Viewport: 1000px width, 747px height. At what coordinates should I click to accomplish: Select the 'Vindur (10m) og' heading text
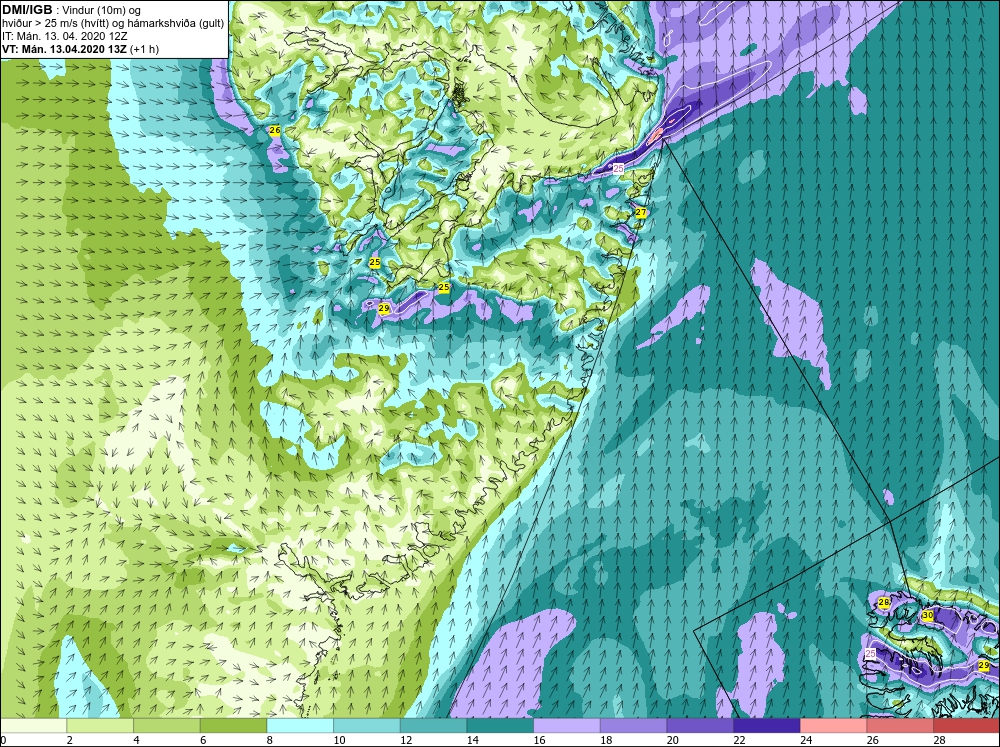click(x=103, y=10)
